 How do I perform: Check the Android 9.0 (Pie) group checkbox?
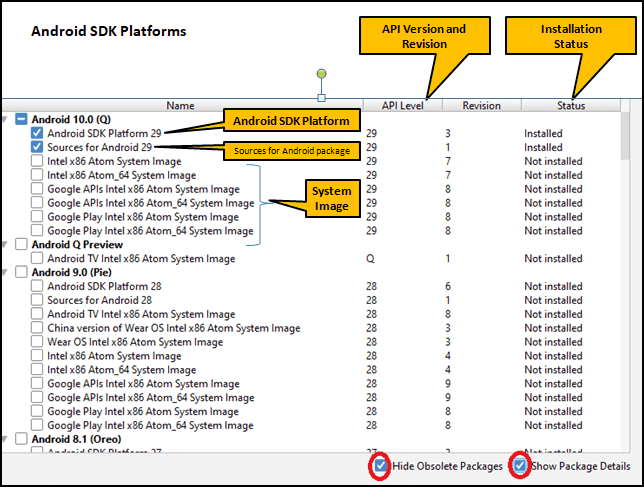click(21, 272)
